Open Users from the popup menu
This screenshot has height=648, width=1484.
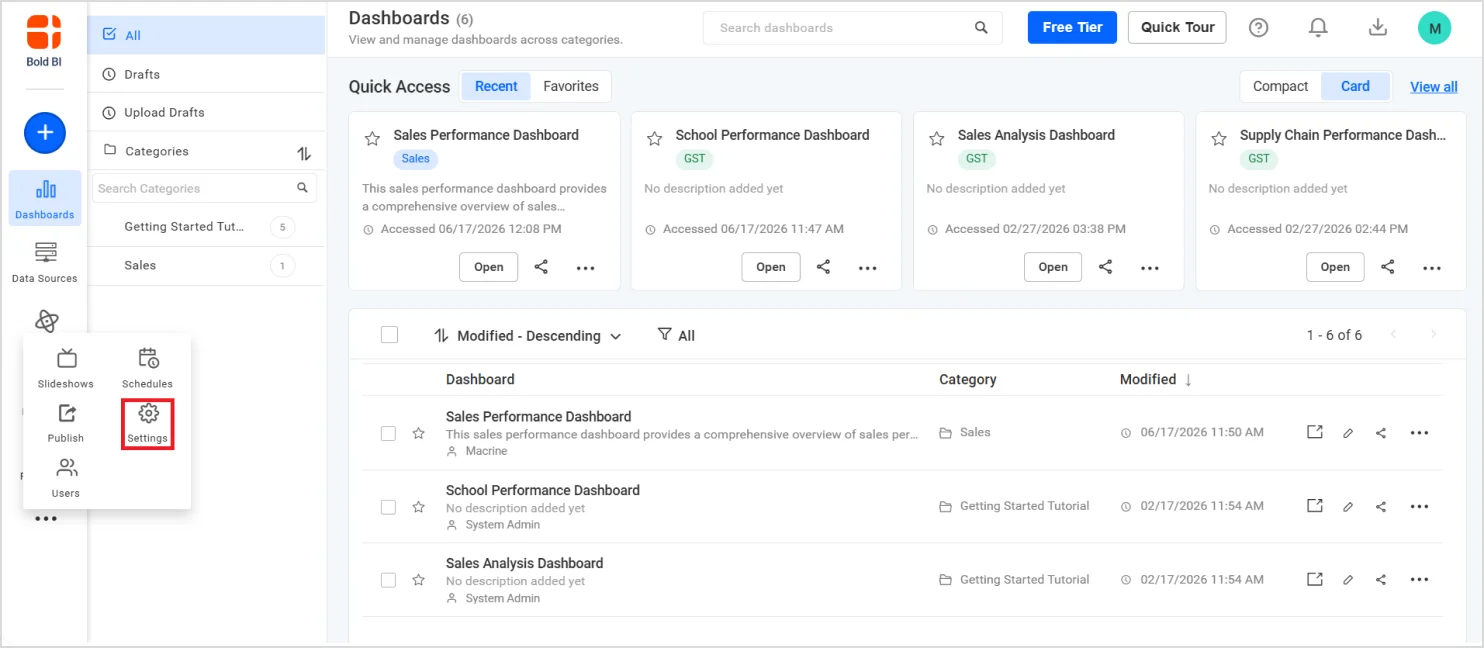click(x=66, y=478)
